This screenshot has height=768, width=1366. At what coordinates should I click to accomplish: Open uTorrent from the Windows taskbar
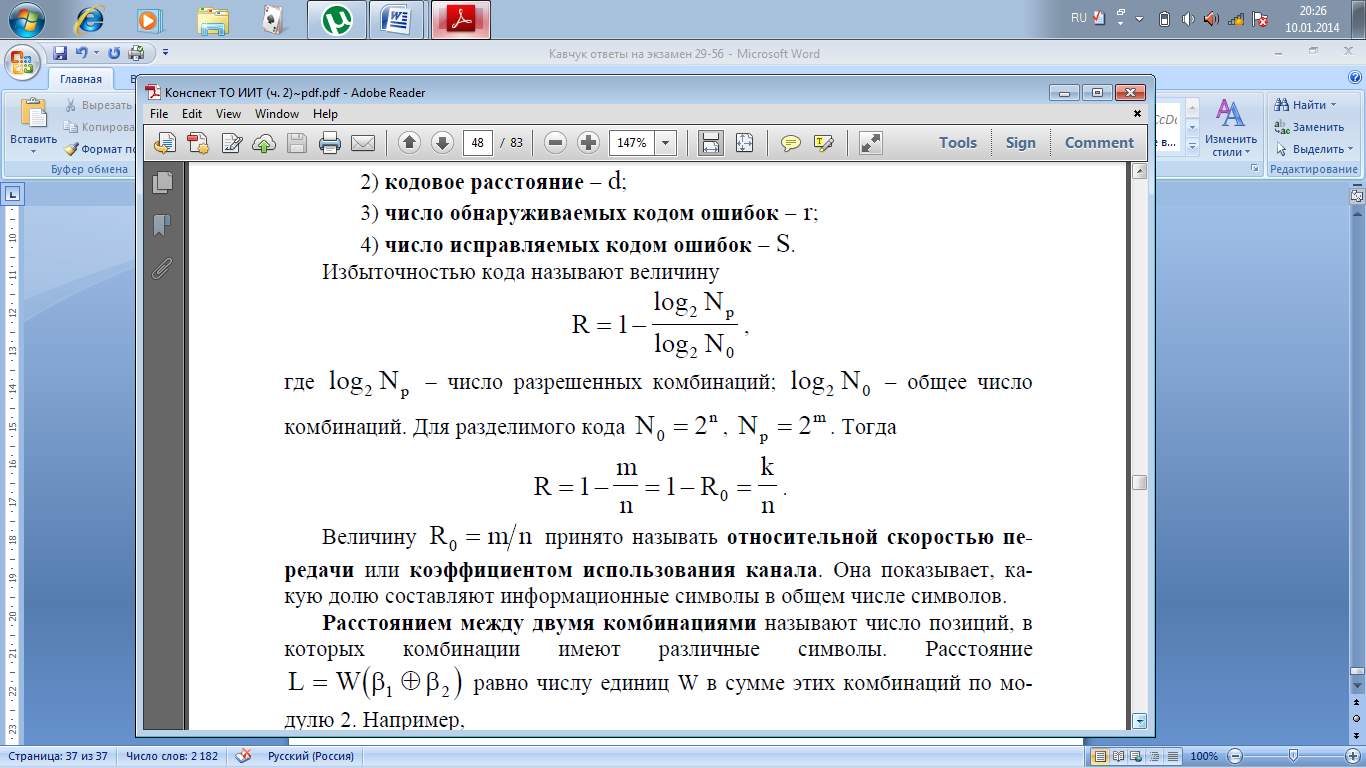336,19
